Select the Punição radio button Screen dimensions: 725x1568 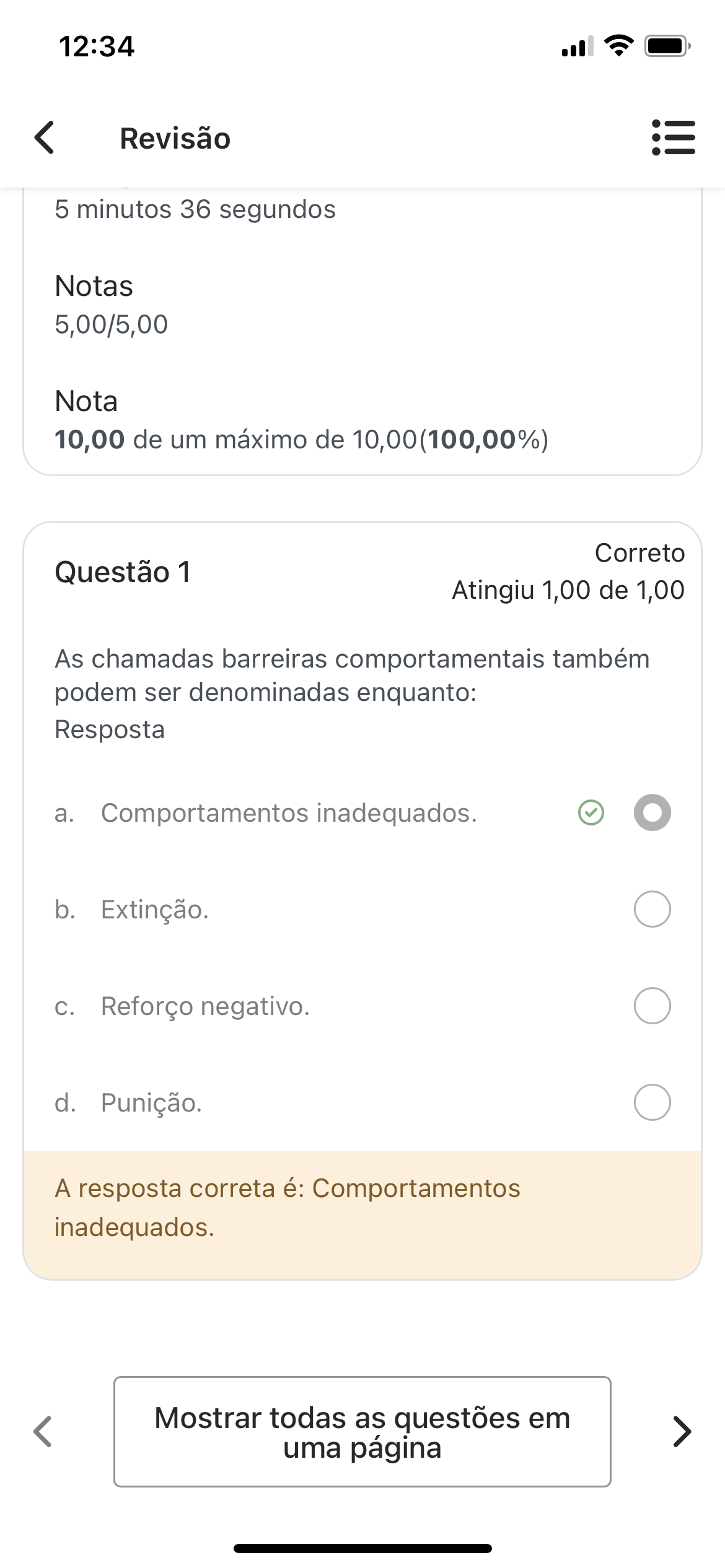coord(652,1102)
